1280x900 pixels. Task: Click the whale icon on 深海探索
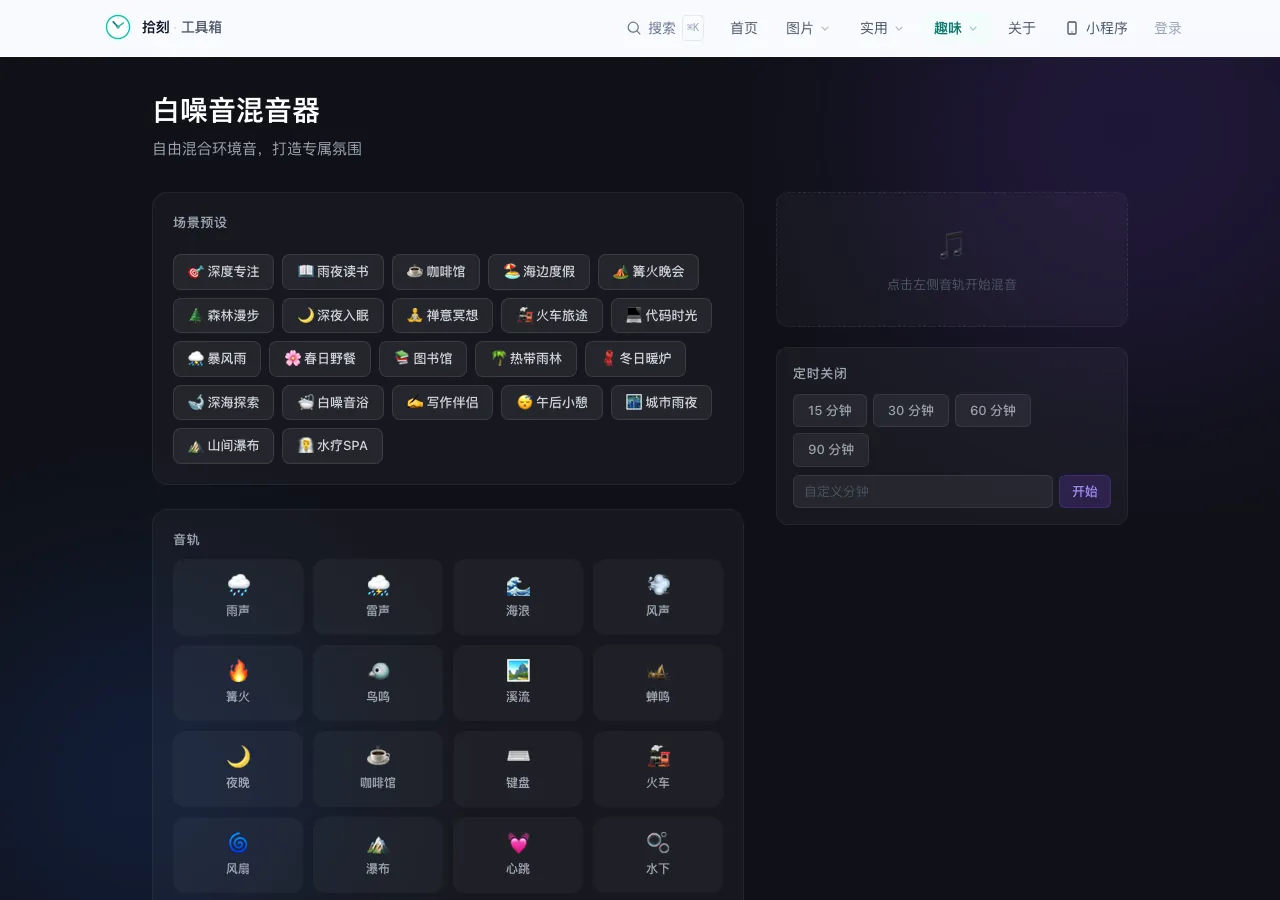click(196, 402)
